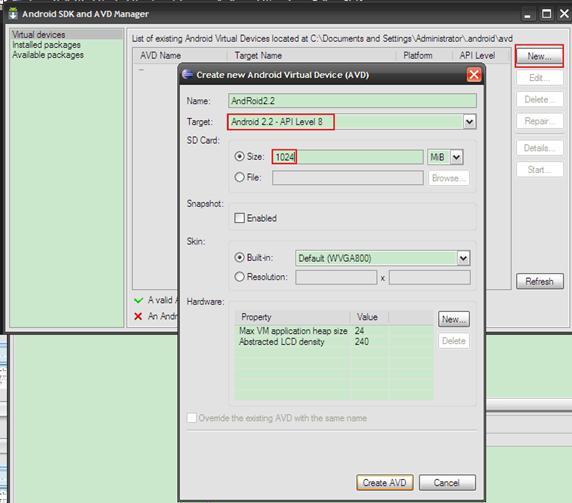Image resolution: width=572 pixels, height=503 pixels.
Task: Click the heap size value 24
Action: pos(359,331)
